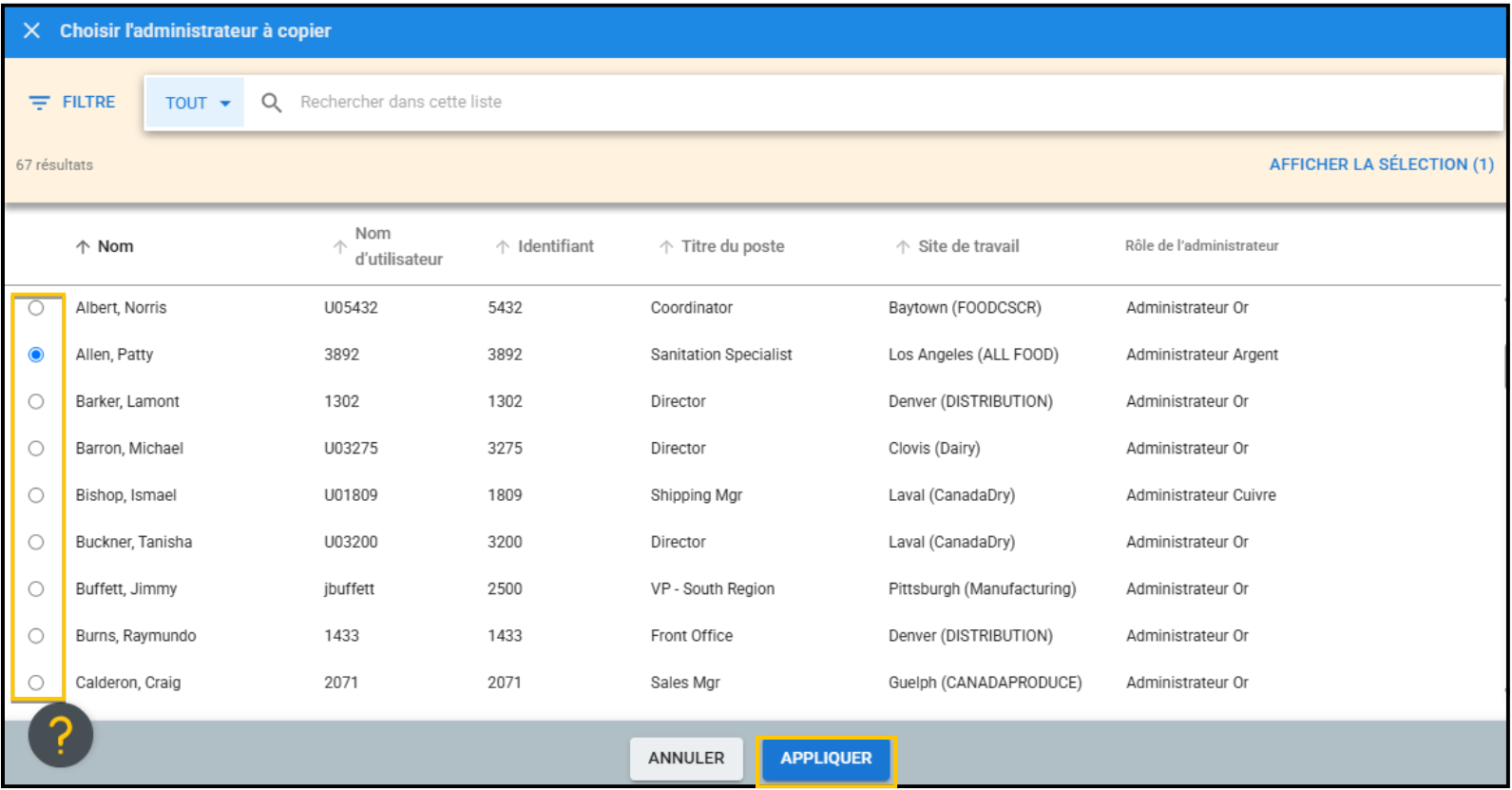Sort by Titre du poste arrow
This screenshot has width=1512, height=790.
[666, 247]
